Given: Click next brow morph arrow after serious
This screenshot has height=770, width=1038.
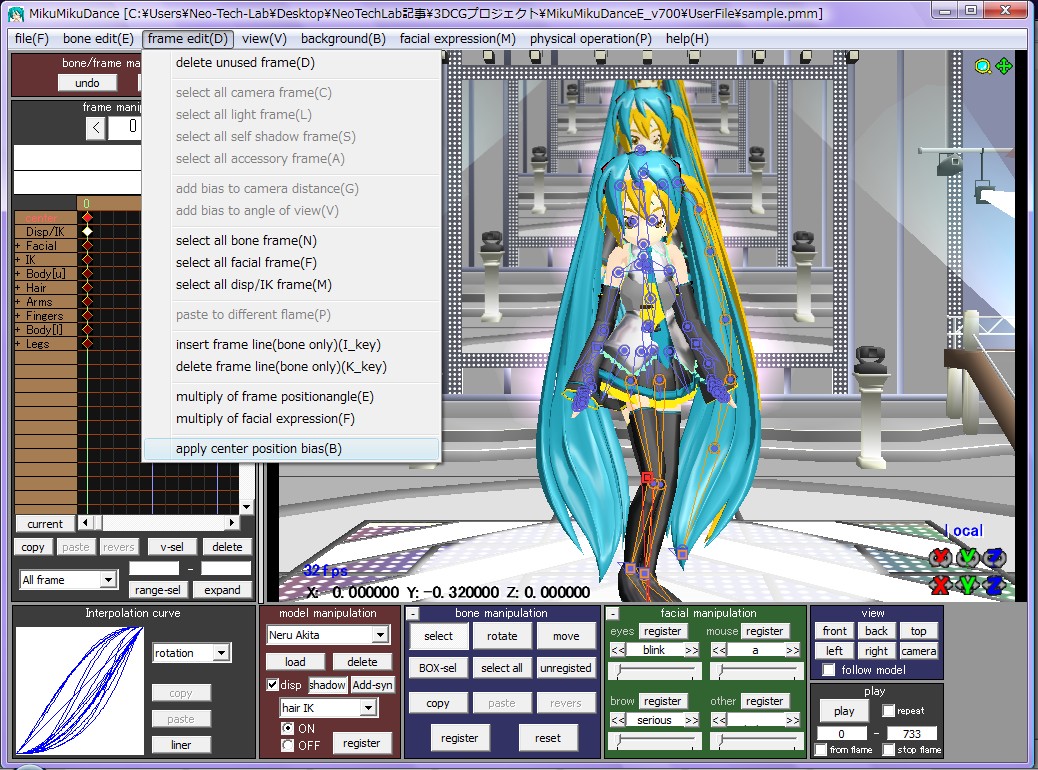Looking at the screenshot, I should (692, 720).
